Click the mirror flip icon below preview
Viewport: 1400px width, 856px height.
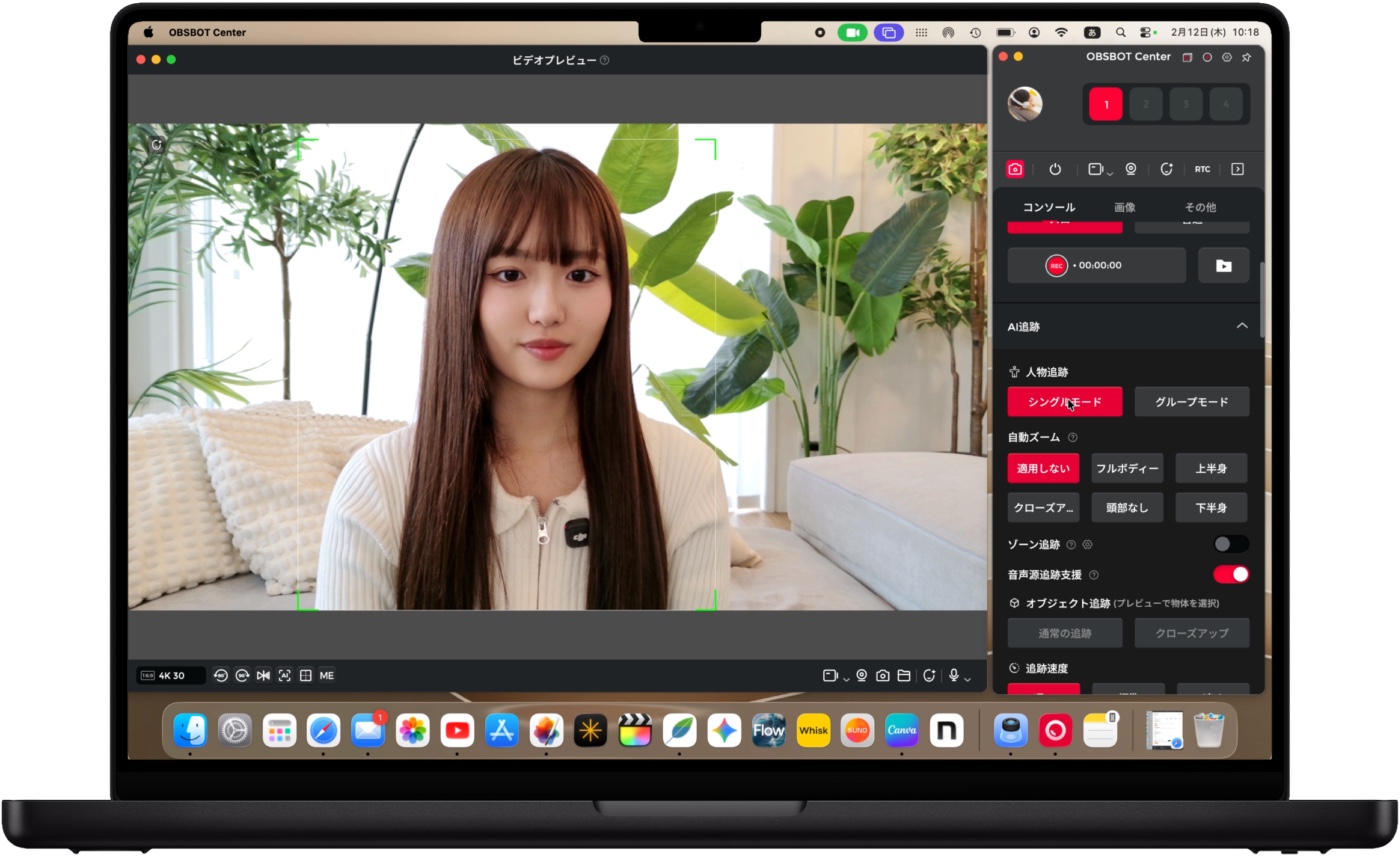[263, 676]
